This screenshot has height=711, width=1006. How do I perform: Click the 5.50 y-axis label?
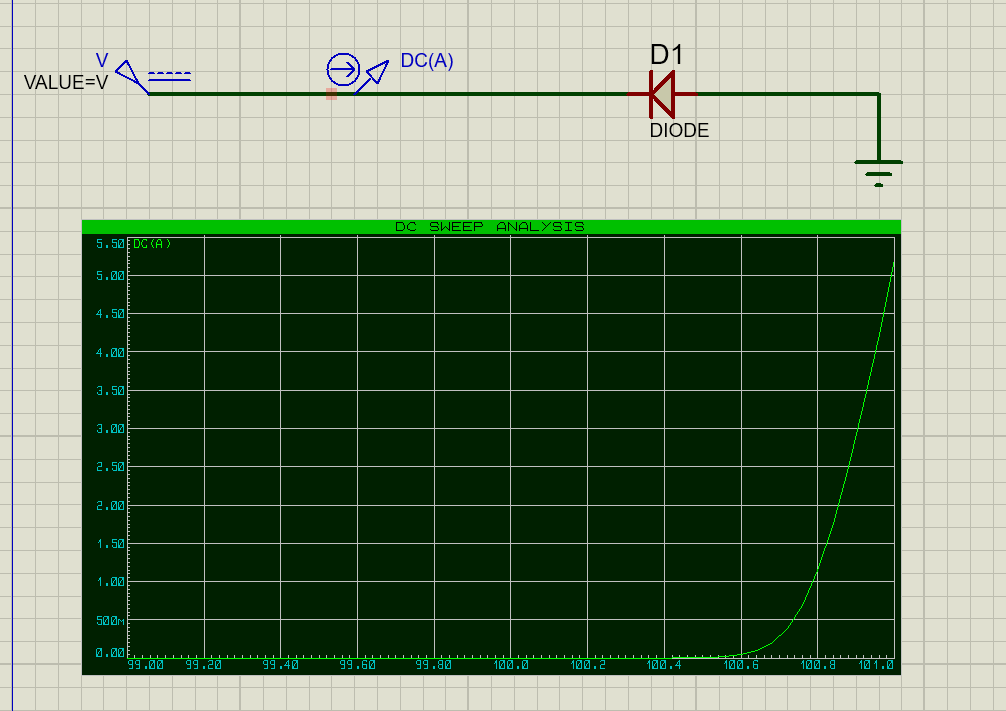click(109, 244)
